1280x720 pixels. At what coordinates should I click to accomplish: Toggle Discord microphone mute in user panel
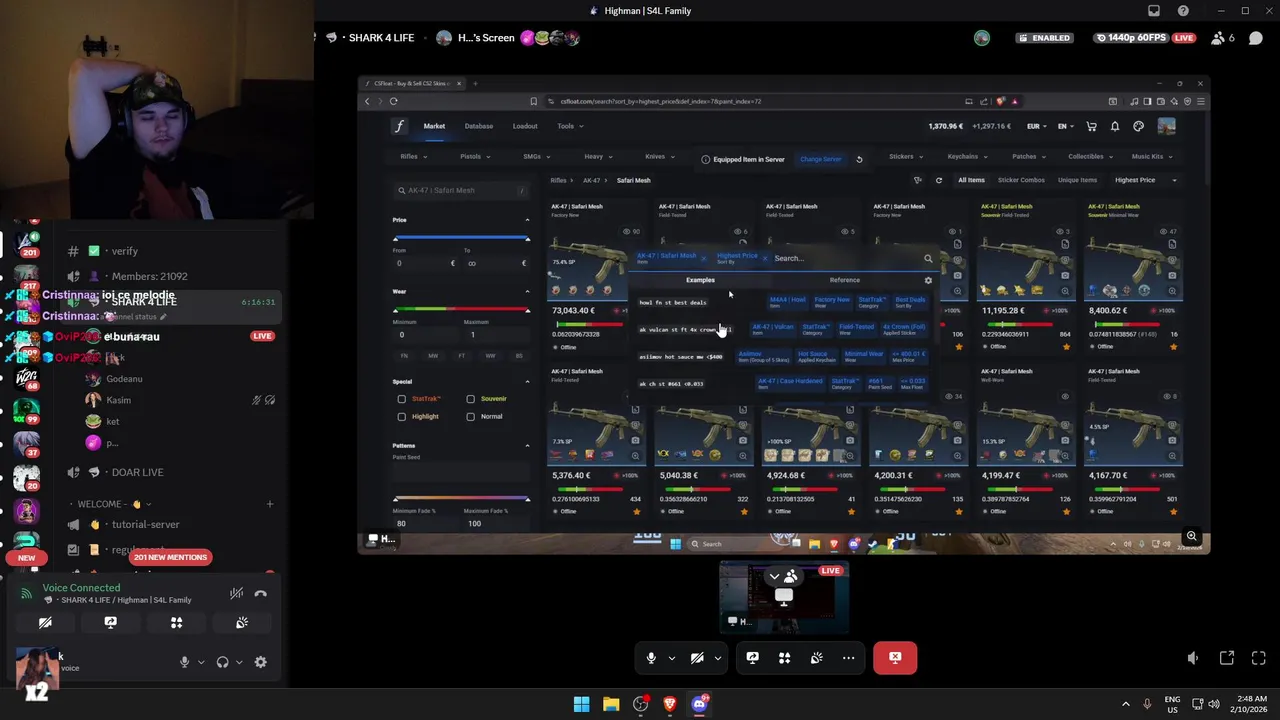tap(184, 662)
